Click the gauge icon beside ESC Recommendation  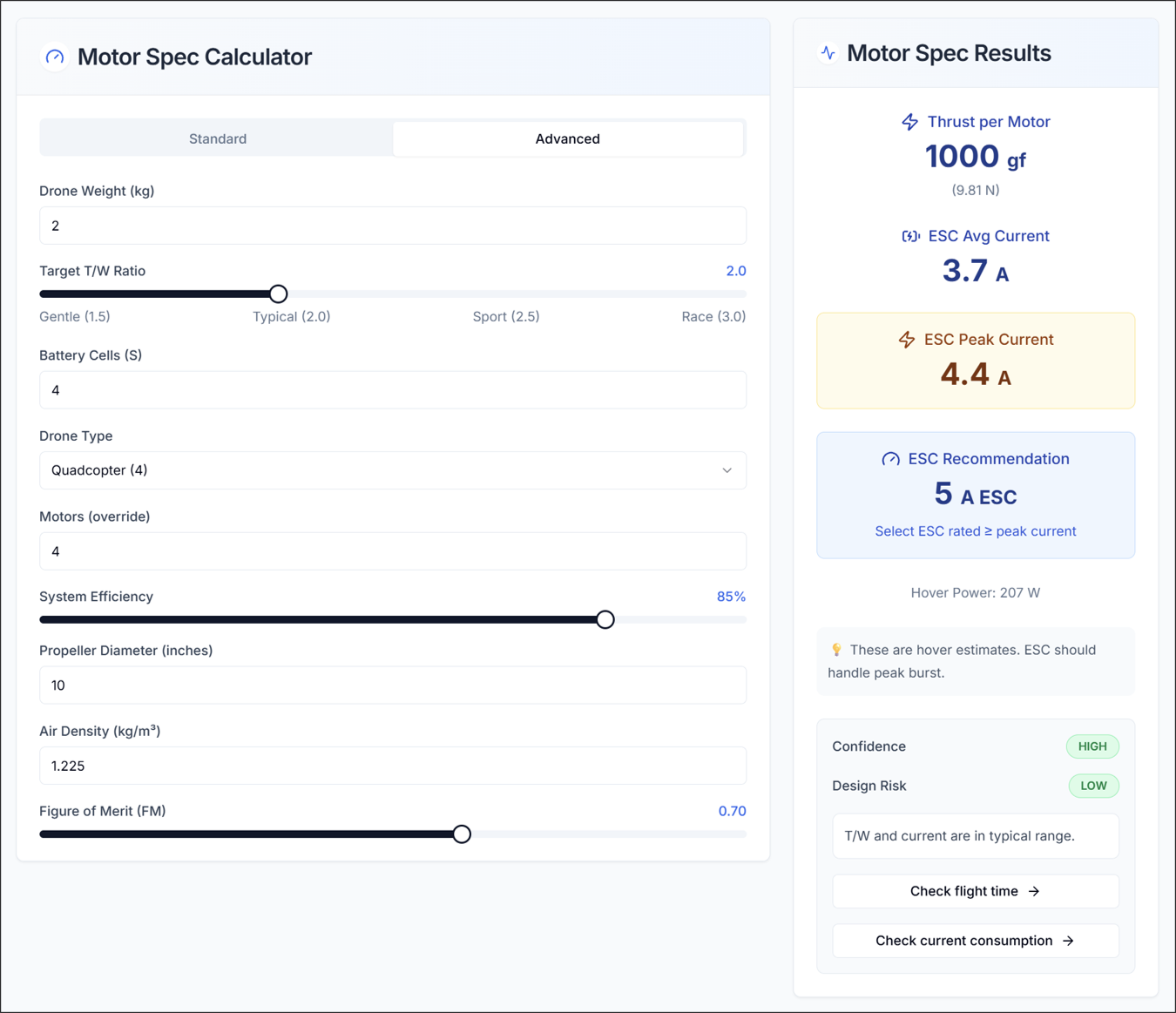[890, 458]
